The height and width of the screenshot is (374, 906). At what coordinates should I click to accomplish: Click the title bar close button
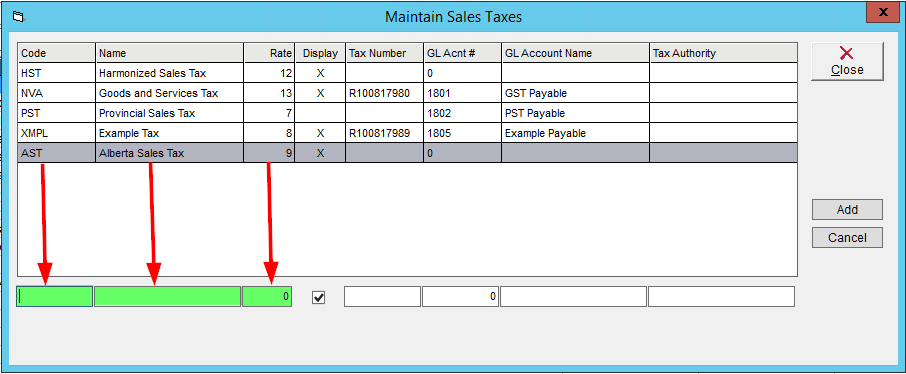(x=882, y=12)
